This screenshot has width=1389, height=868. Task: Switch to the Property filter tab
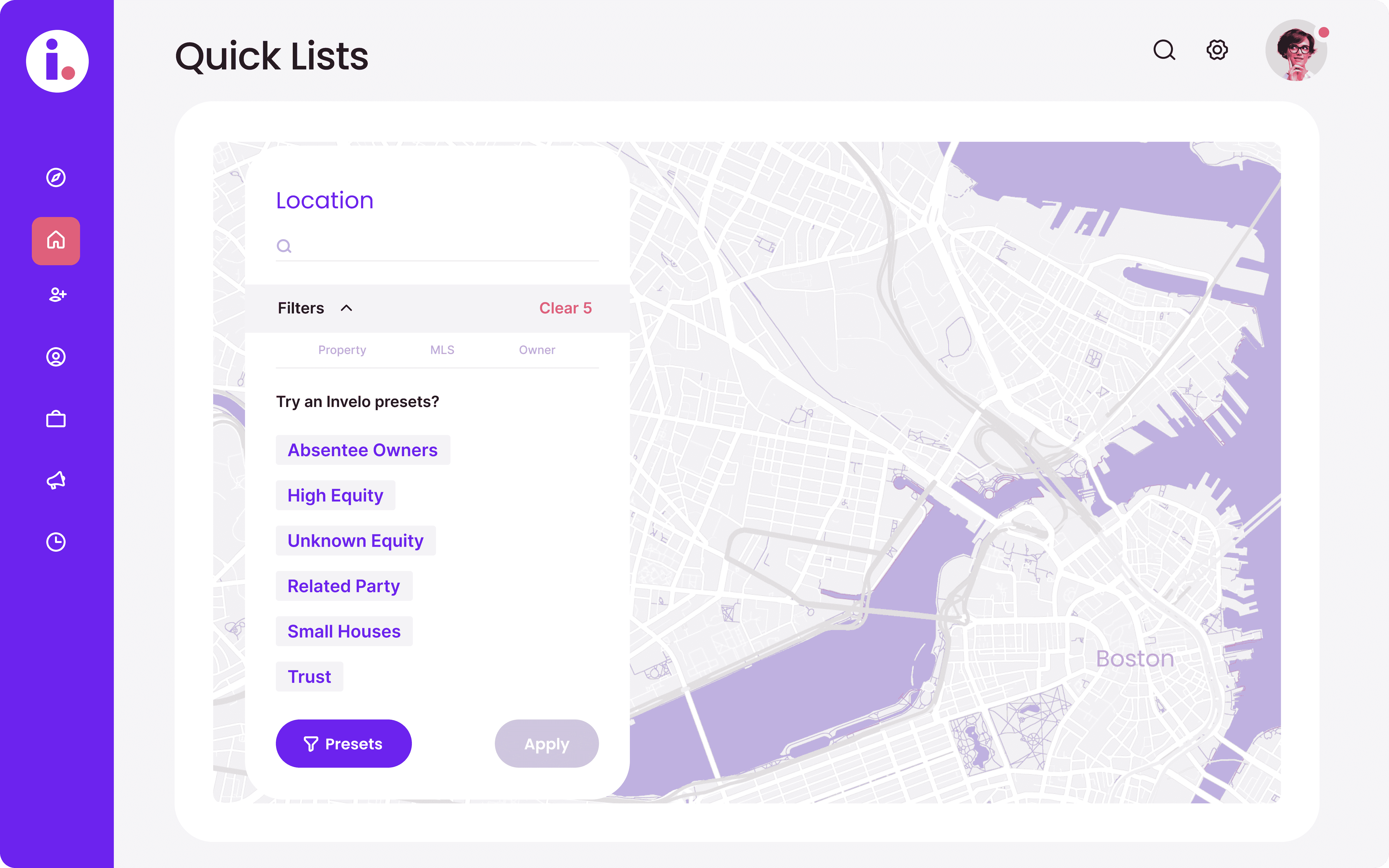tap(342, 350)
